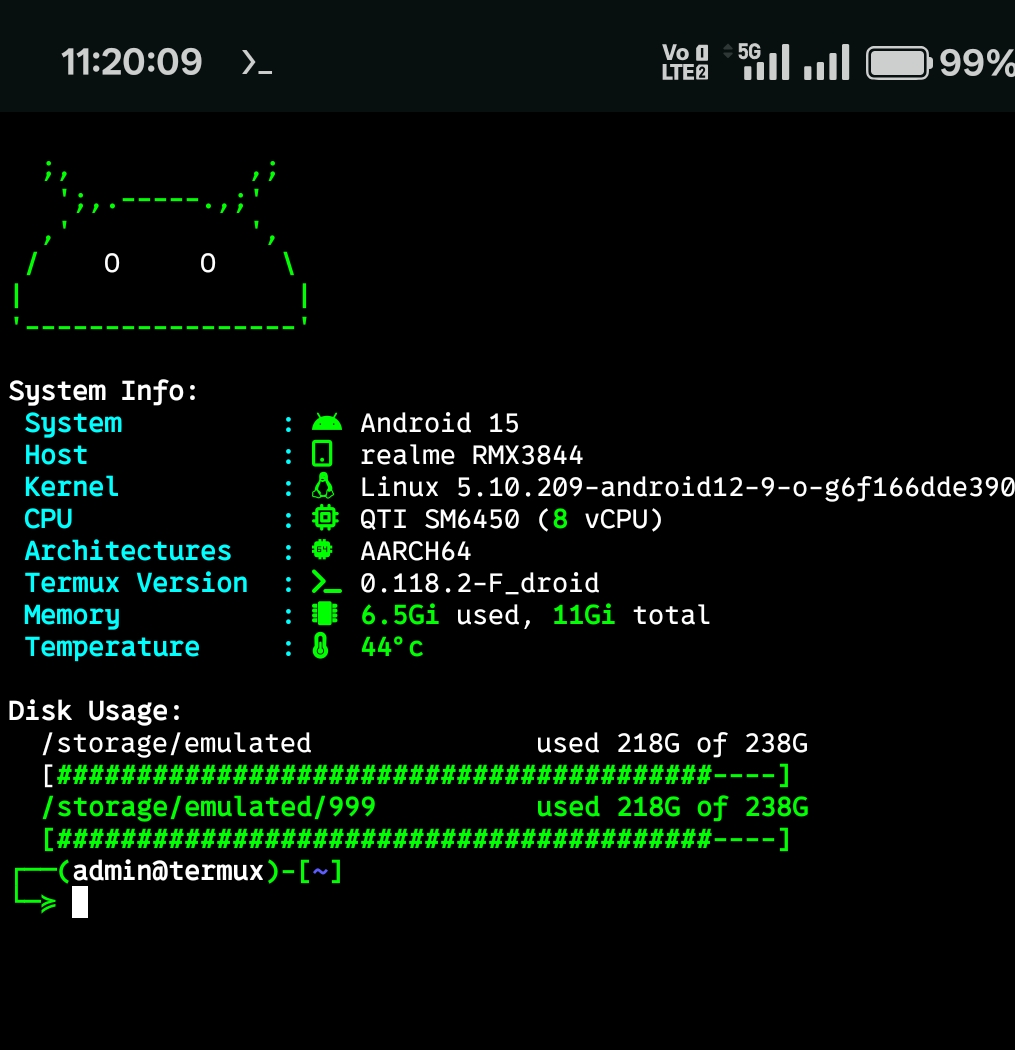The height and width of the screenshot is (1050, 1015).
Task: Select the '0.118.2-F_droid' version
Action: click(x=480, y=583)
